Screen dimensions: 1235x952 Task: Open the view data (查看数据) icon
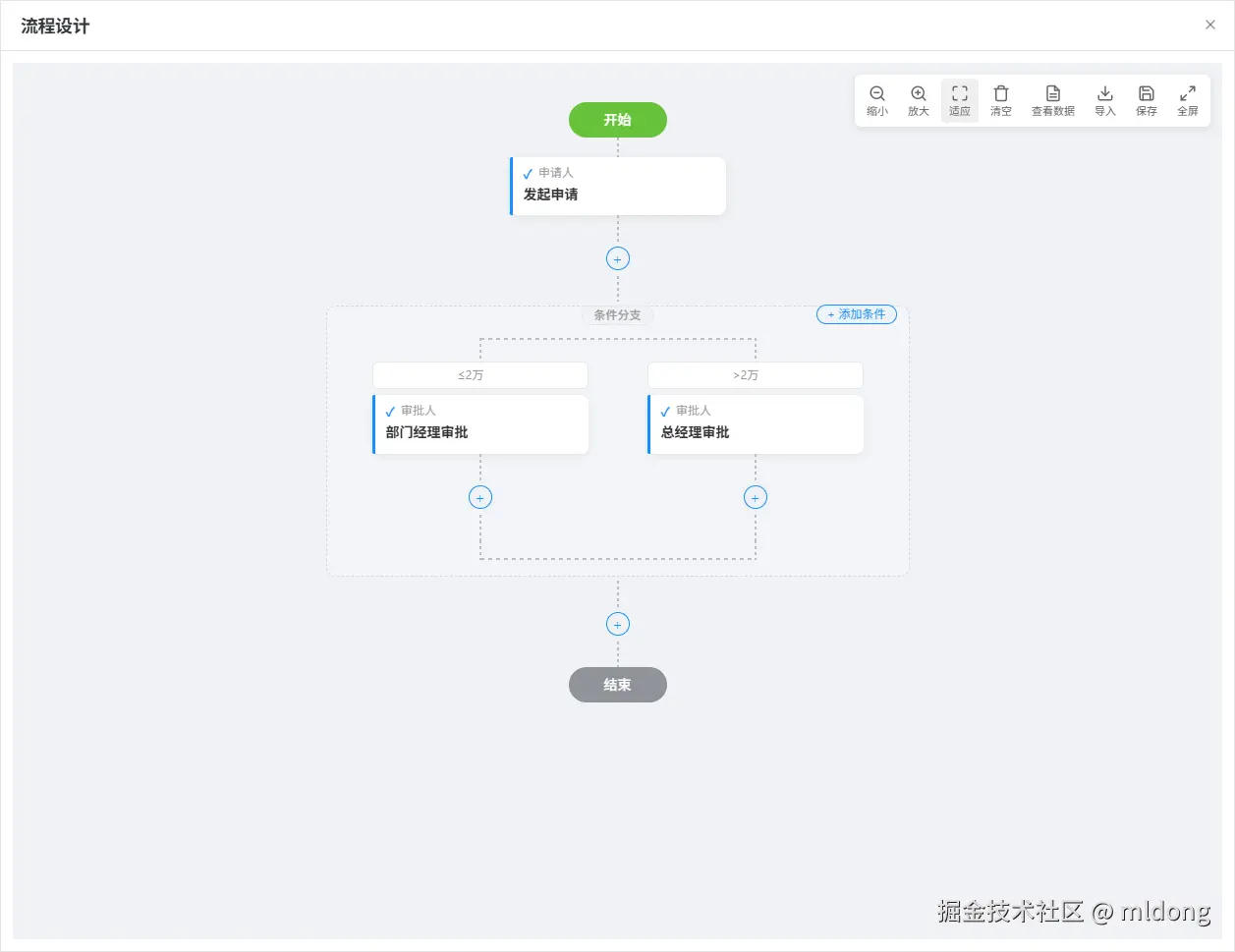pos(1053,93)
